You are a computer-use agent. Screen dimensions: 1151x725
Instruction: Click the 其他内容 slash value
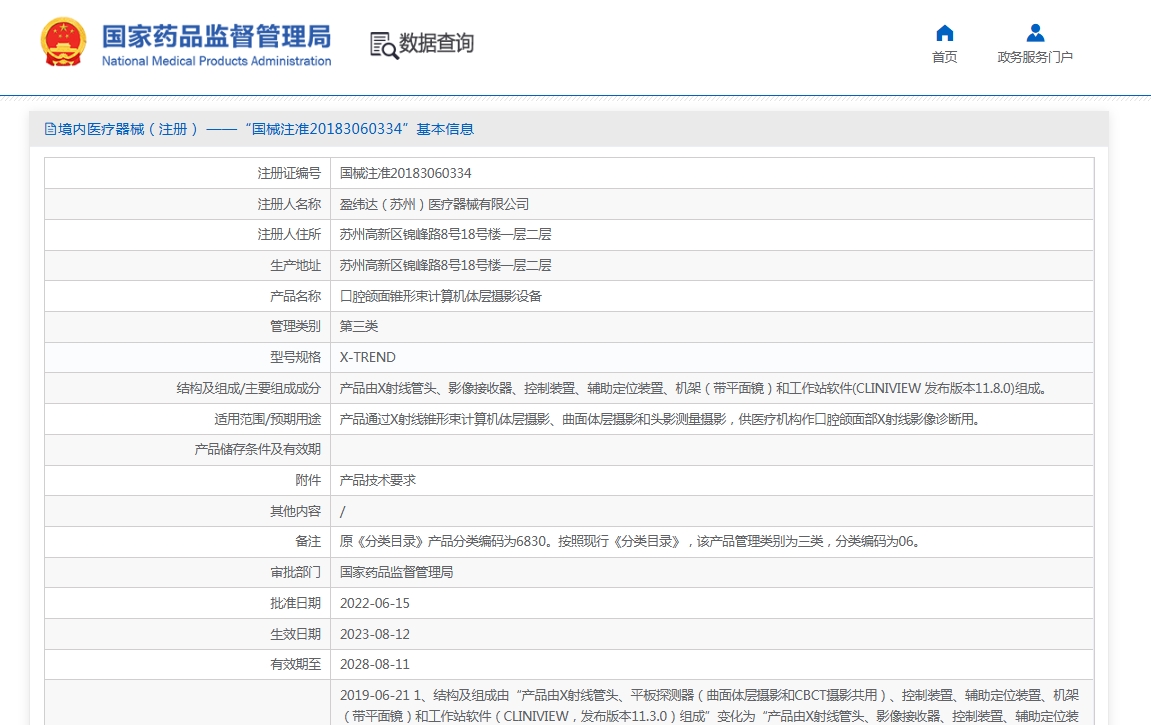pyautogui.click(x=343, y=511)
